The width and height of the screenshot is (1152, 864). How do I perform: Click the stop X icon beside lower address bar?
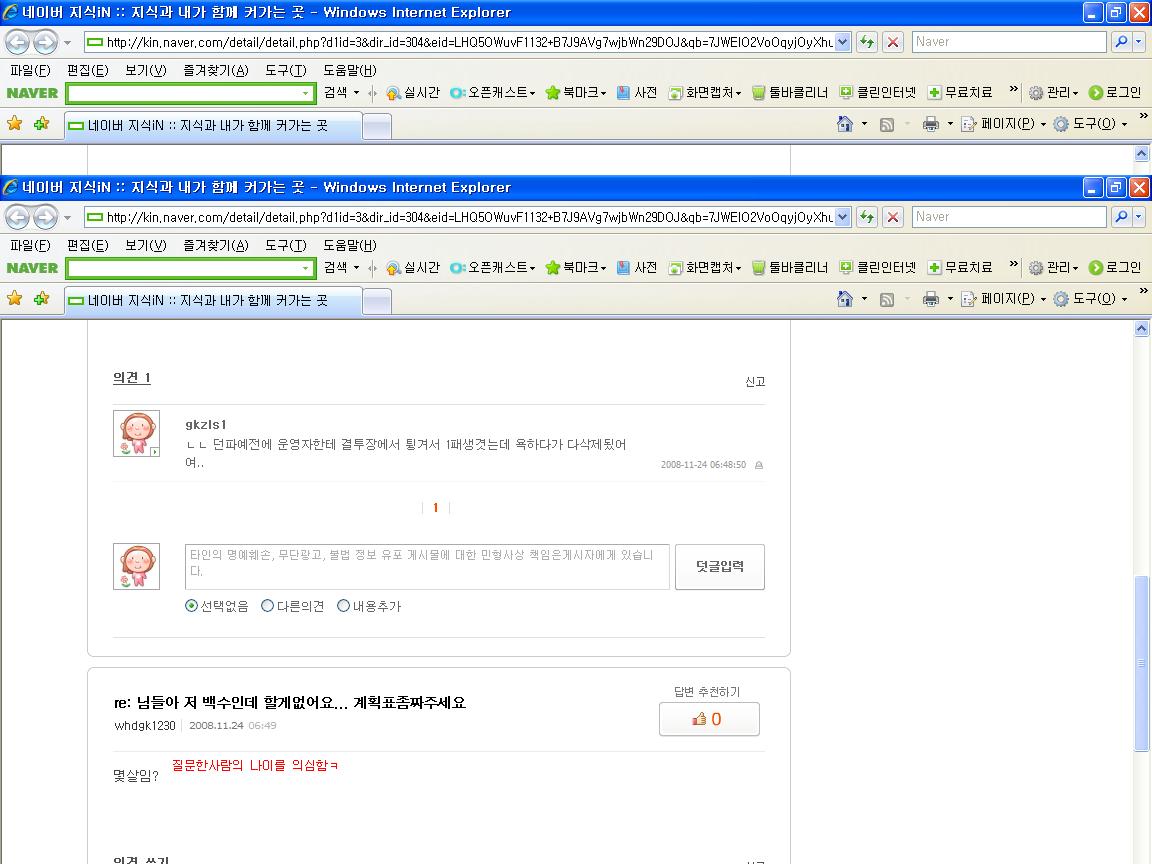(x=893, y=217)
